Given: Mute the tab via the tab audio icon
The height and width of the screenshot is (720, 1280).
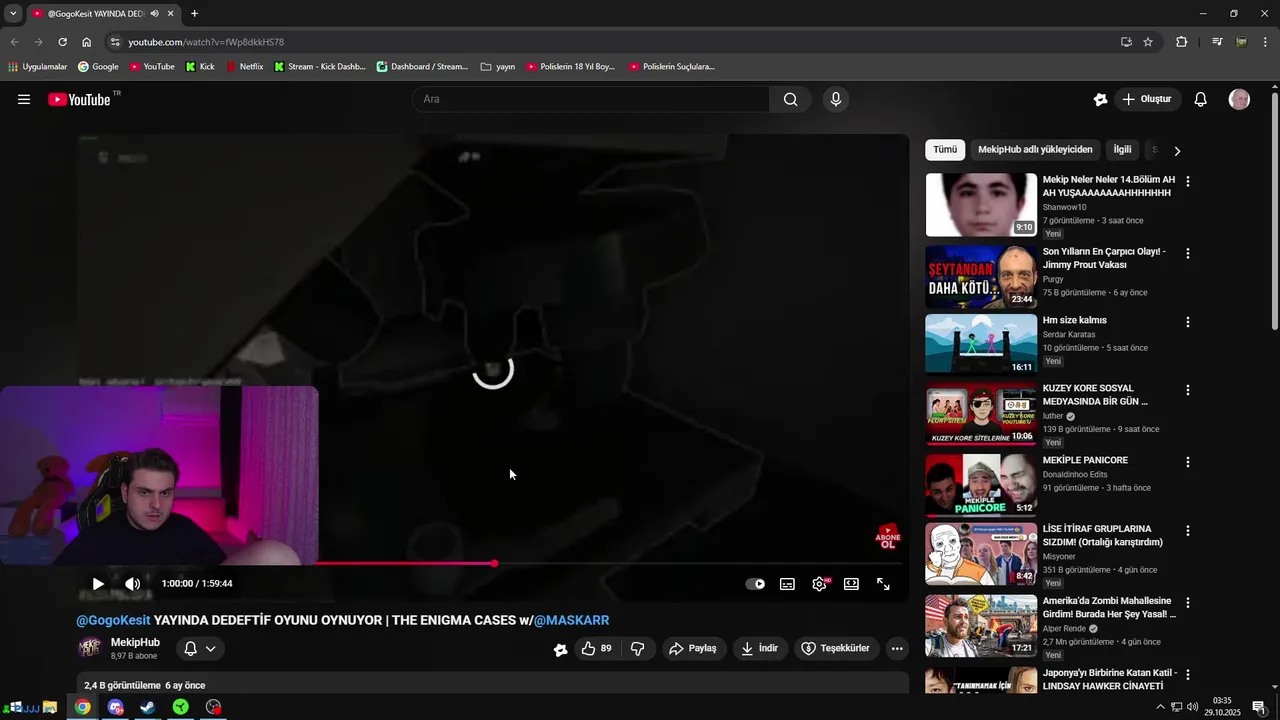Looking at the screenshot, I should [154, 14].
